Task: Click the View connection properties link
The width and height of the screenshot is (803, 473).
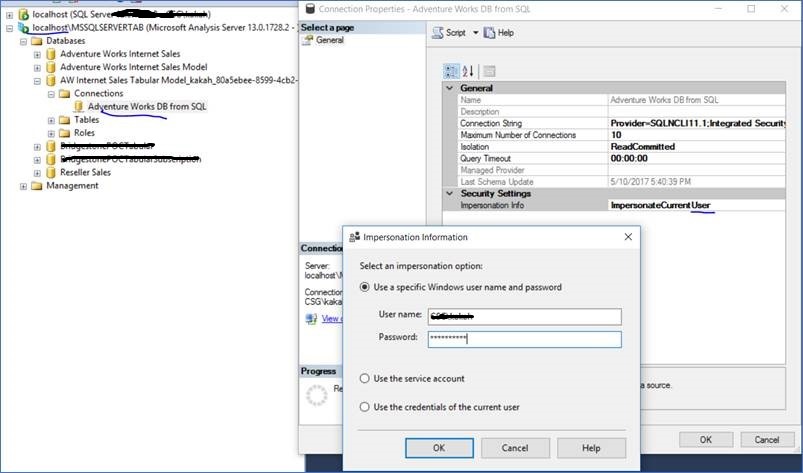Action: [332, 318]
